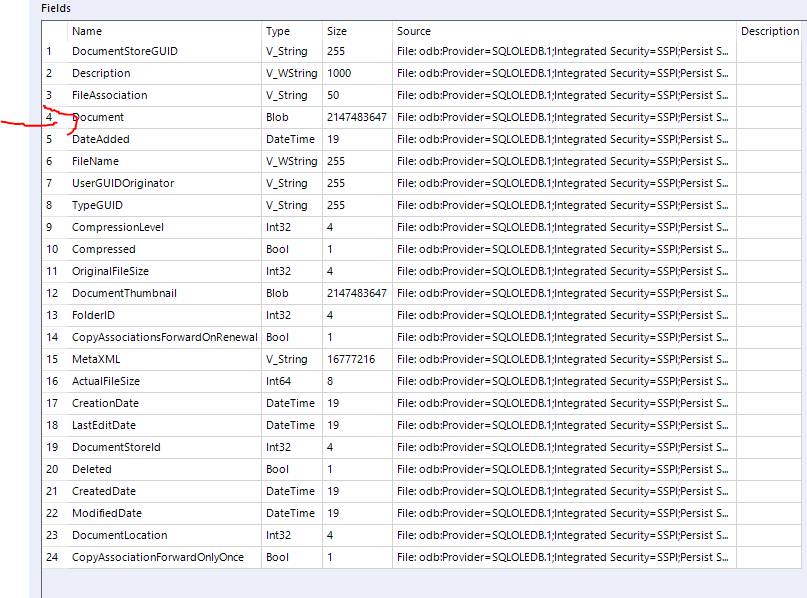
Task: Select the Document field in row 4
Action: (98, 117)
